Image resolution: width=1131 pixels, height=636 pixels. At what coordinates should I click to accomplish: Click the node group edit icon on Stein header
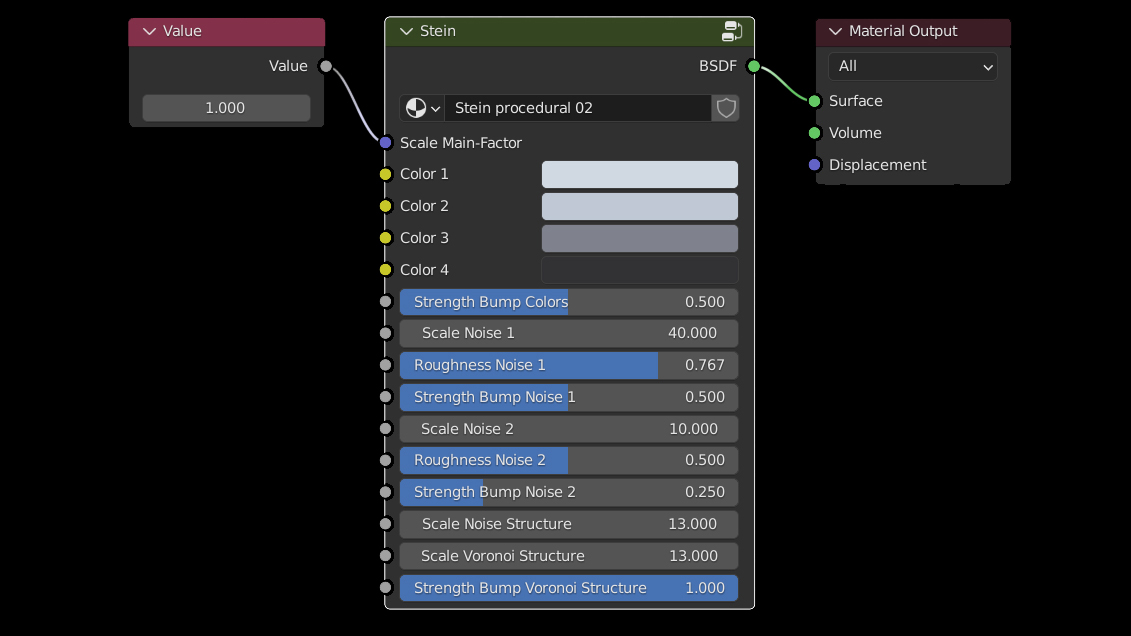[732, 31]
